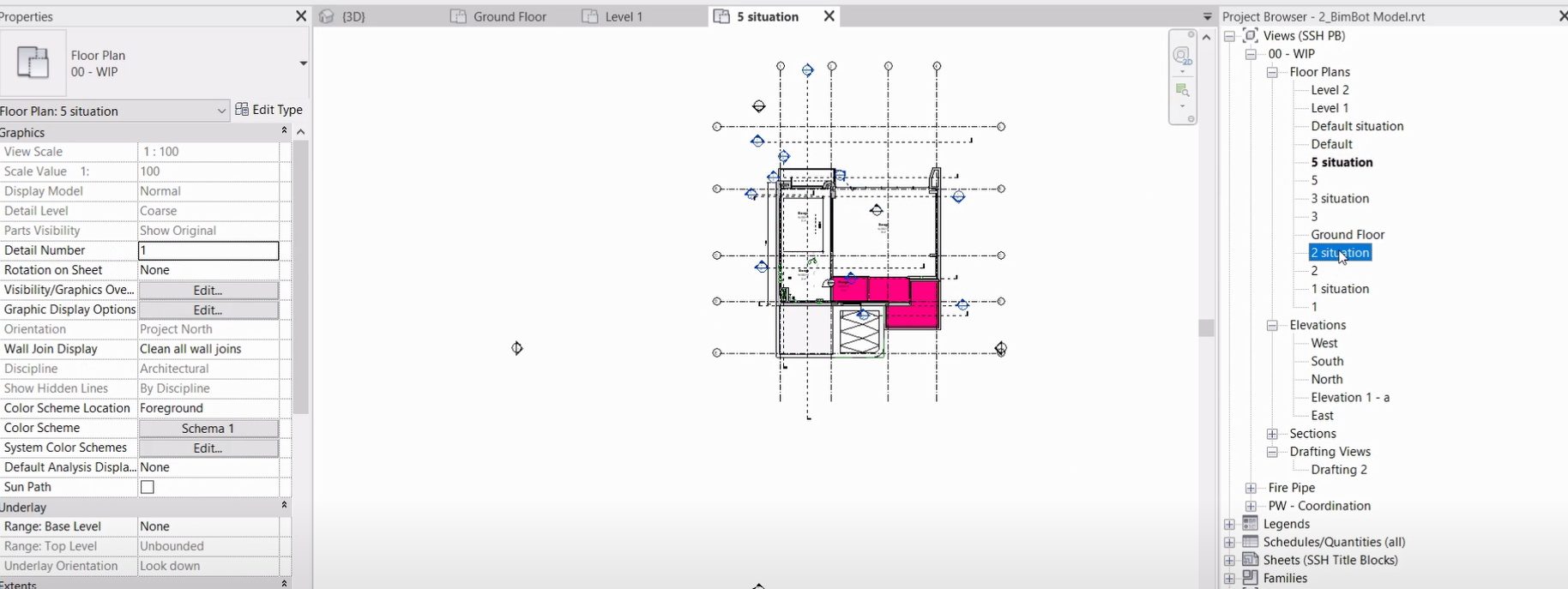This screenshot has height=589, width=1568.
Task: Open the Floor Plan type selector dropdown
Action: 303,63
